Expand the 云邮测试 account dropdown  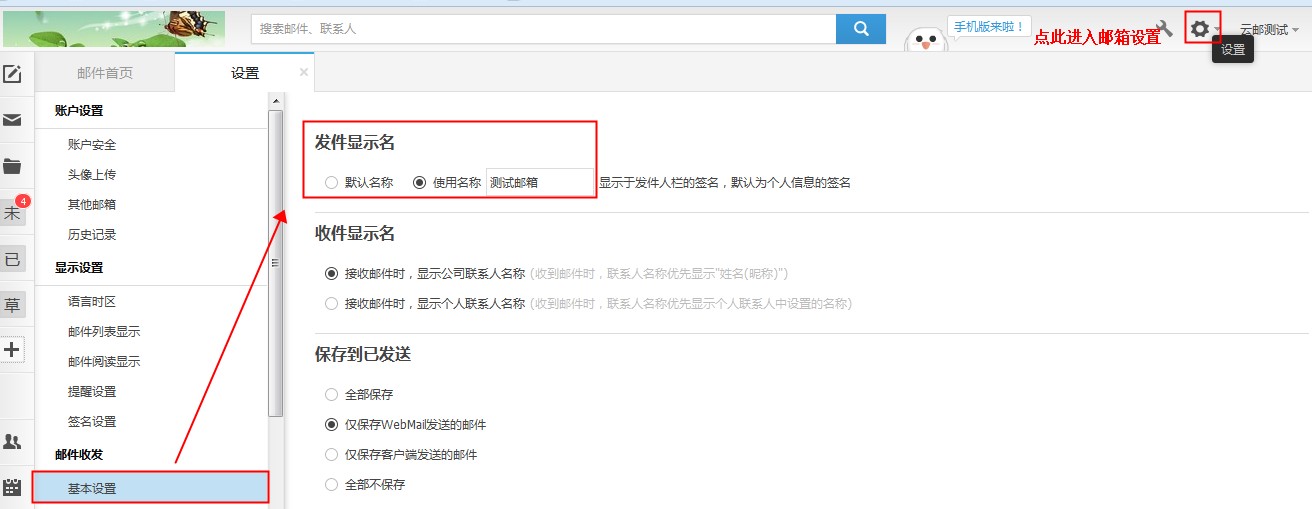(x=1269, y=30)
